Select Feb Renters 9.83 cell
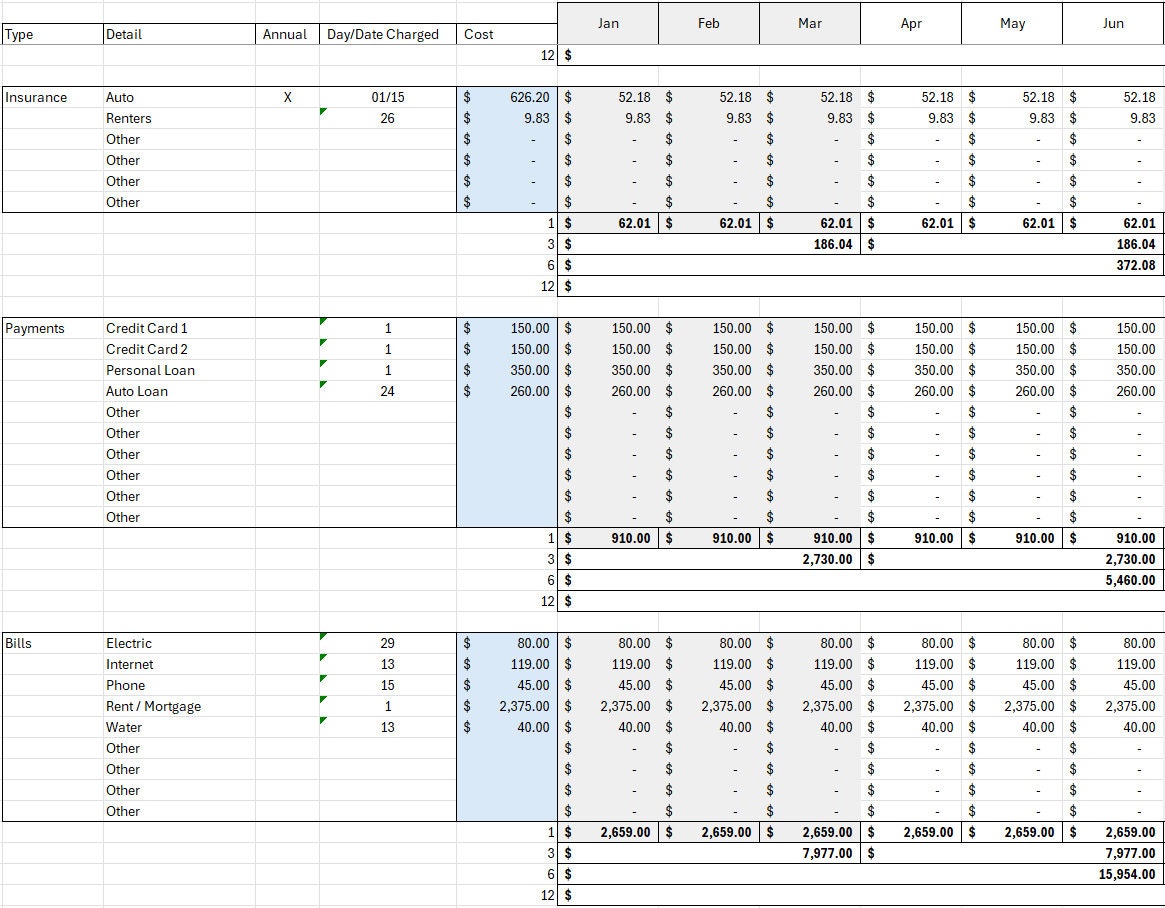Screen dimensions: 1165x908 click(709, 118)
